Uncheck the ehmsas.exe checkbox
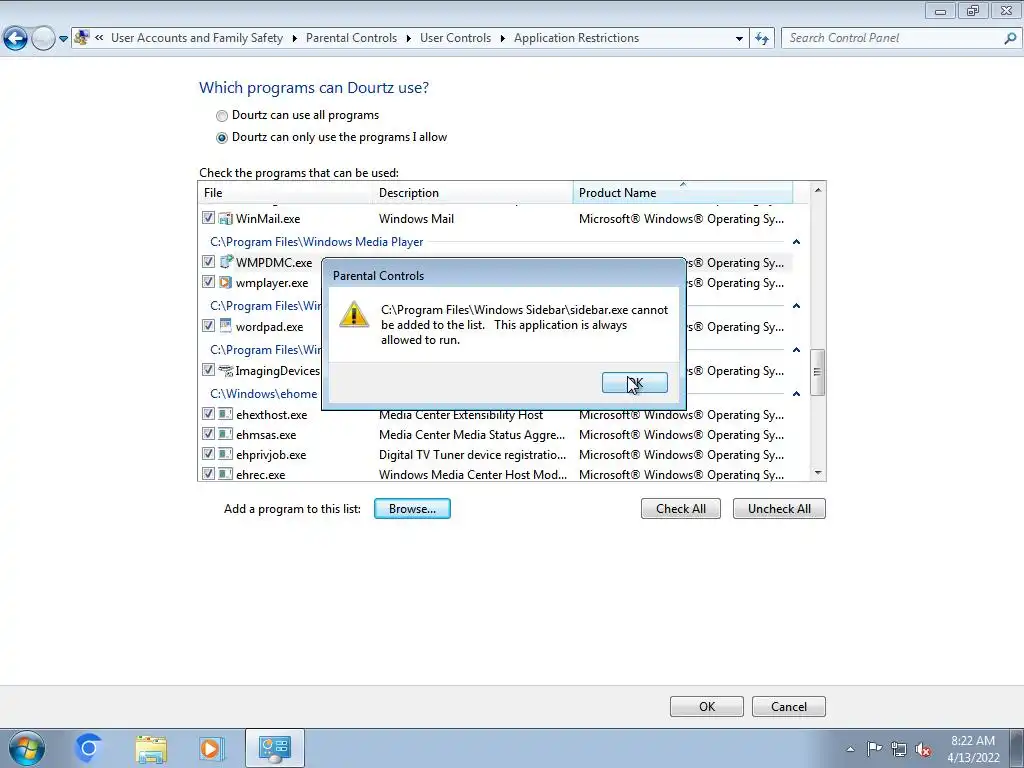This screenshot has width=1024, height=768. tap(208, 434)
